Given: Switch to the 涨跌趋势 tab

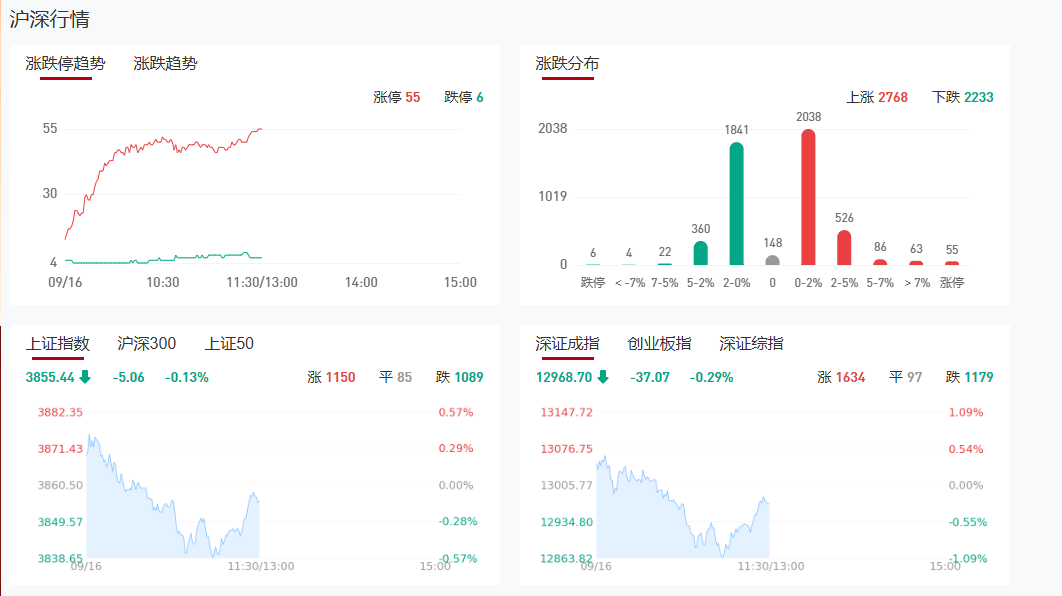Looking at the screenshot, I should tap(165, 64).
